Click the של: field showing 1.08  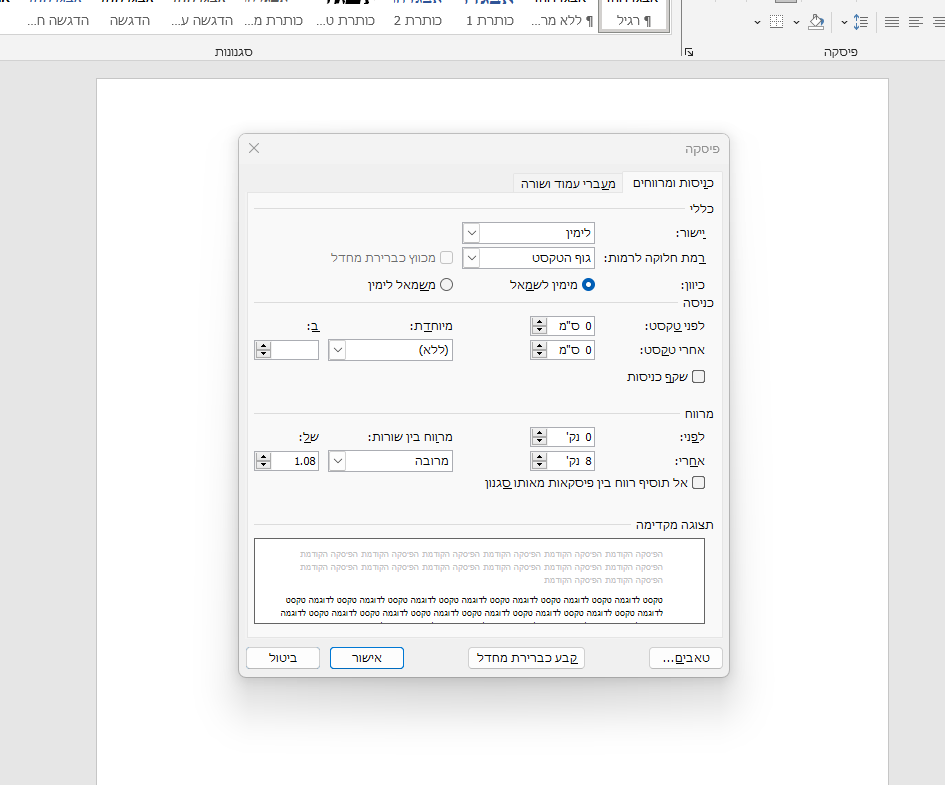[295, 461]
